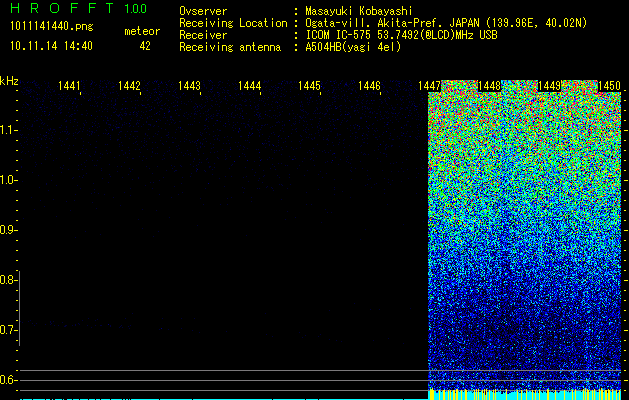The height and width of the screenshot is (400, 629).
Task: Click the 1445 time marker
Action: [310, 86]
